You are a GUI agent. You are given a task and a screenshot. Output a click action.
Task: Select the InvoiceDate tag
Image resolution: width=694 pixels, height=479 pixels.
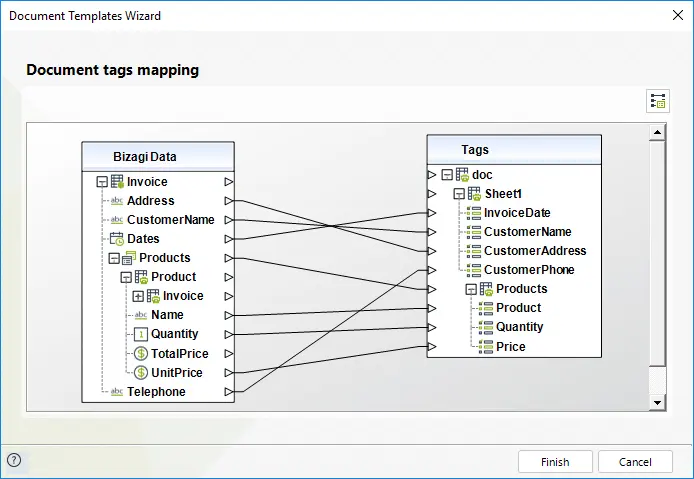click(517, 213)
